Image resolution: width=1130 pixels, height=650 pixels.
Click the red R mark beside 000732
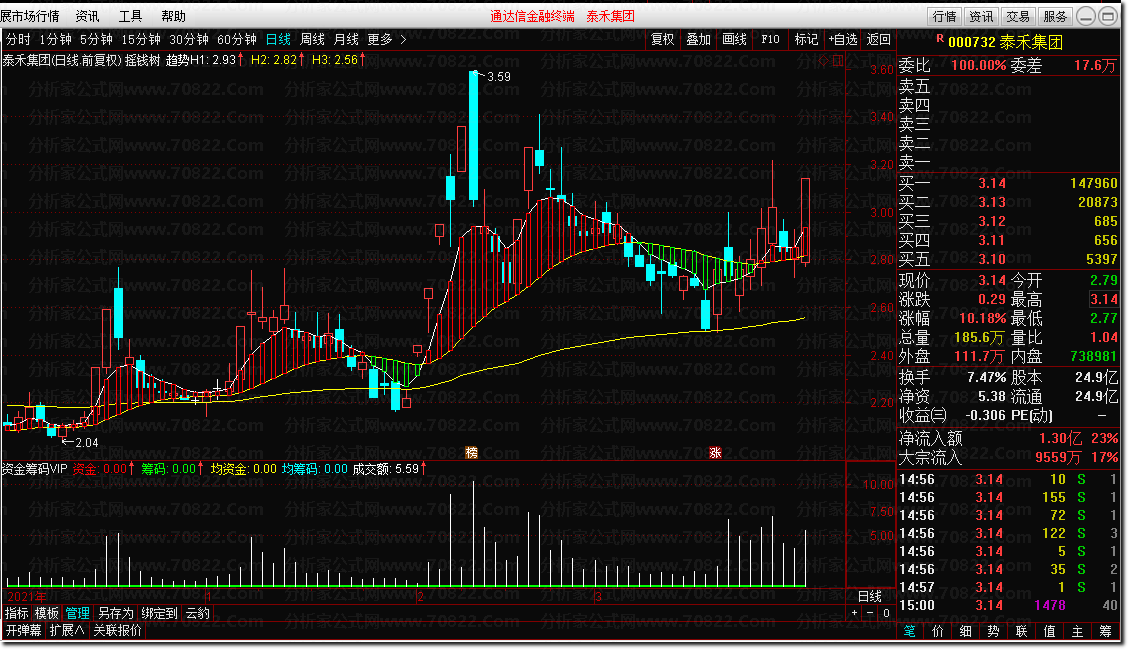pyautogui.click(x=940, y=38)
